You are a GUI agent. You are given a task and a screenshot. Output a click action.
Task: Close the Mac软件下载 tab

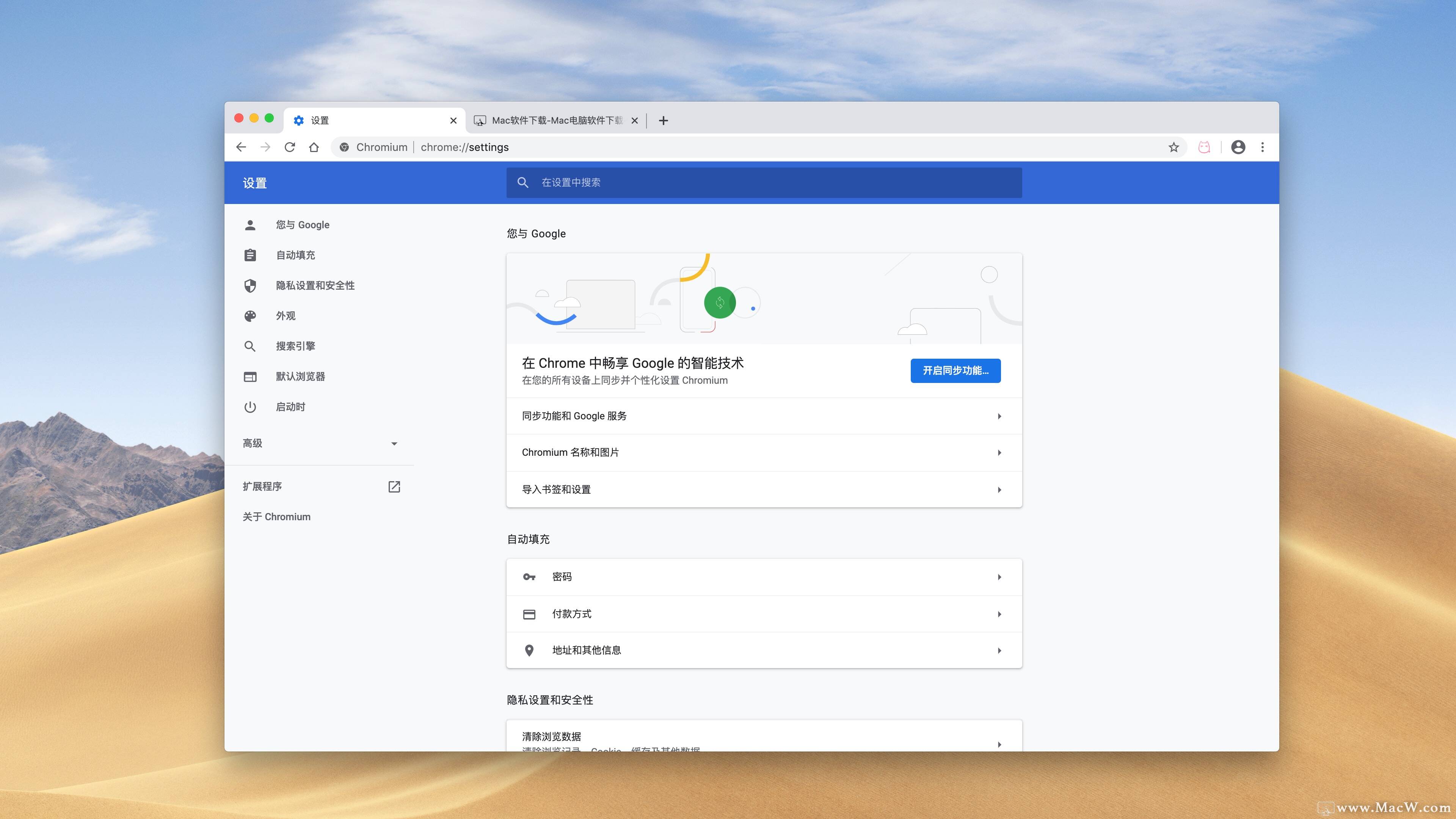(x=635, y=121)
